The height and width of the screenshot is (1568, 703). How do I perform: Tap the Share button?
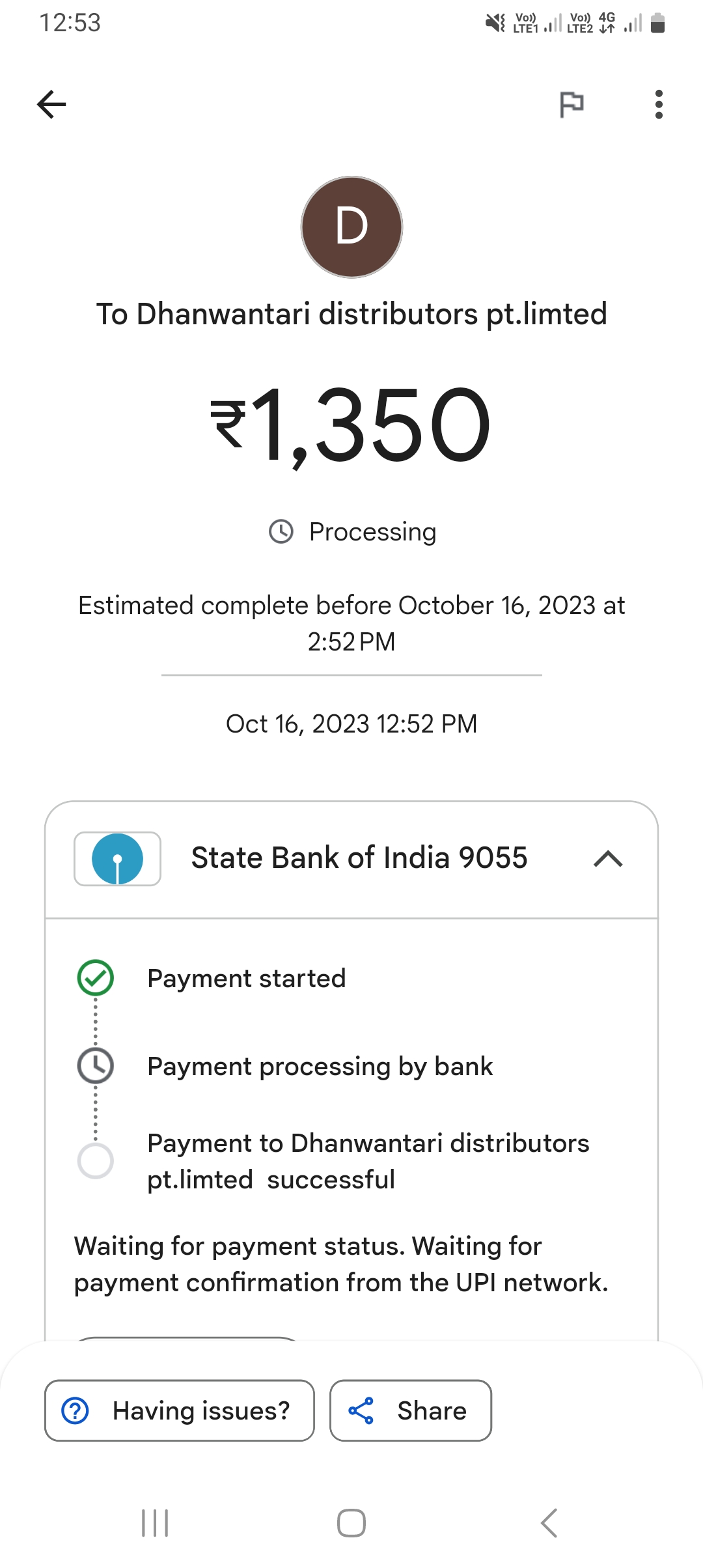[411, 1410]
